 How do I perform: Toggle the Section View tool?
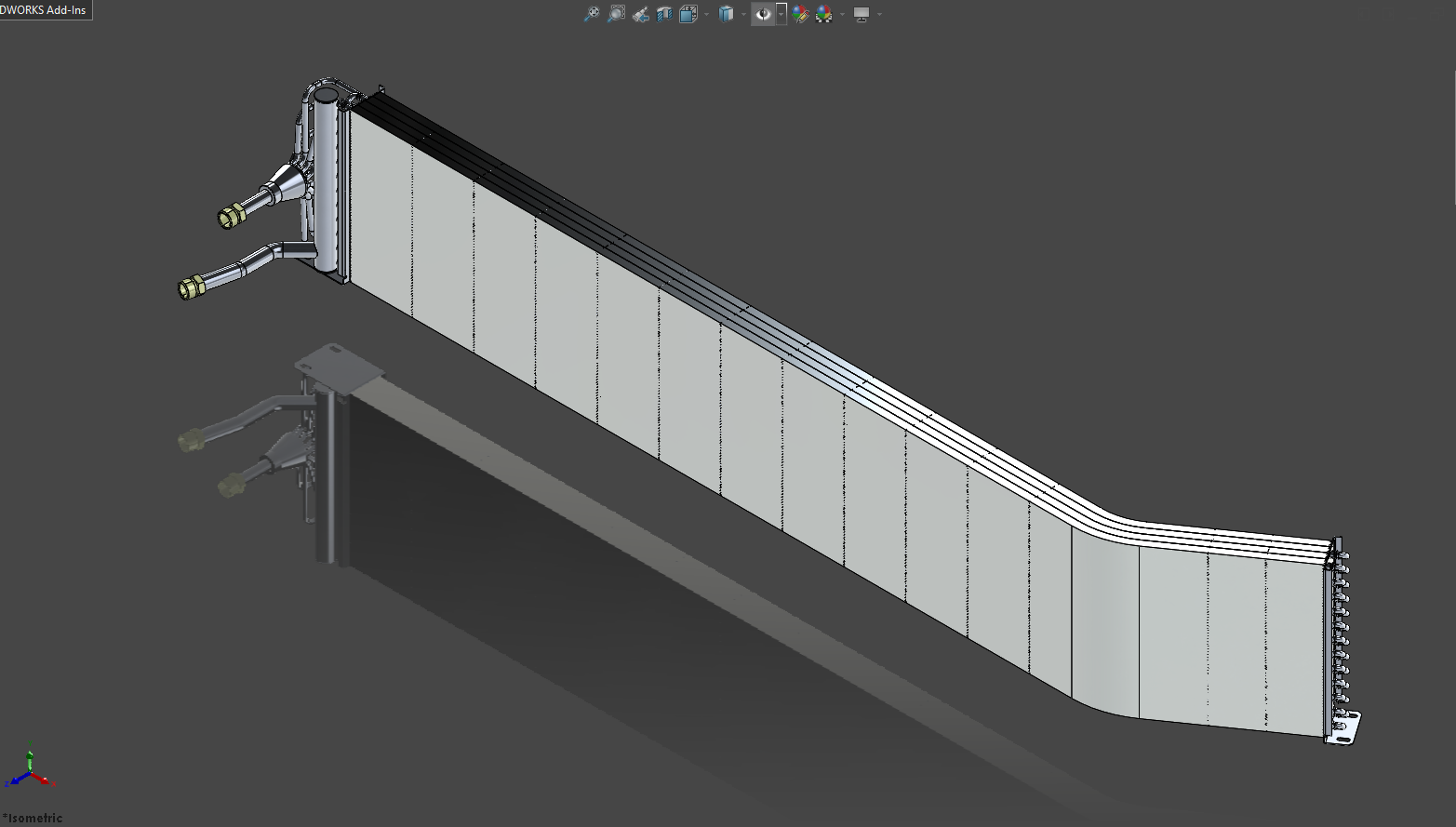point(664,14)
